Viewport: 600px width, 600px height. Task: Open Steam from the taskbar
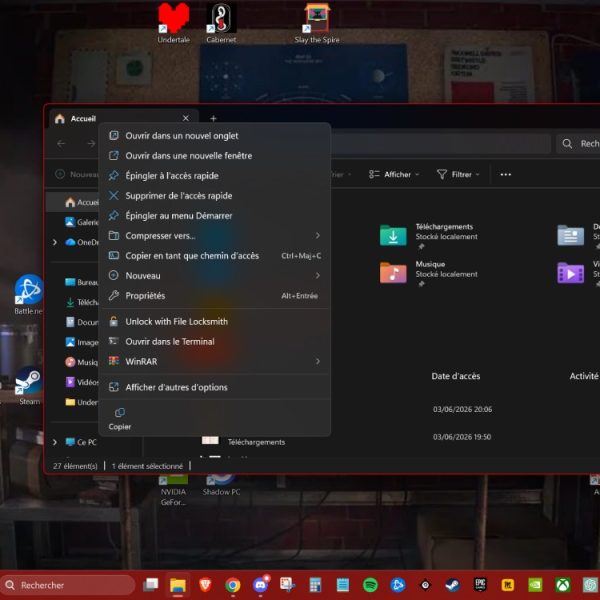453,585
